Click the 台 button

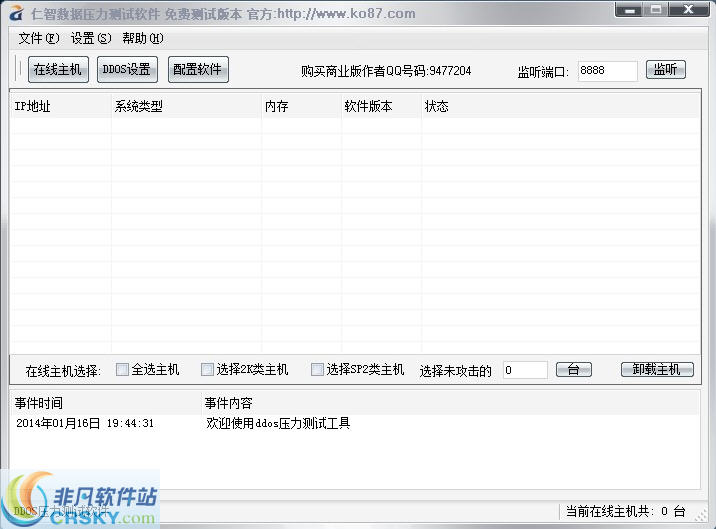(x=574, y=370)
